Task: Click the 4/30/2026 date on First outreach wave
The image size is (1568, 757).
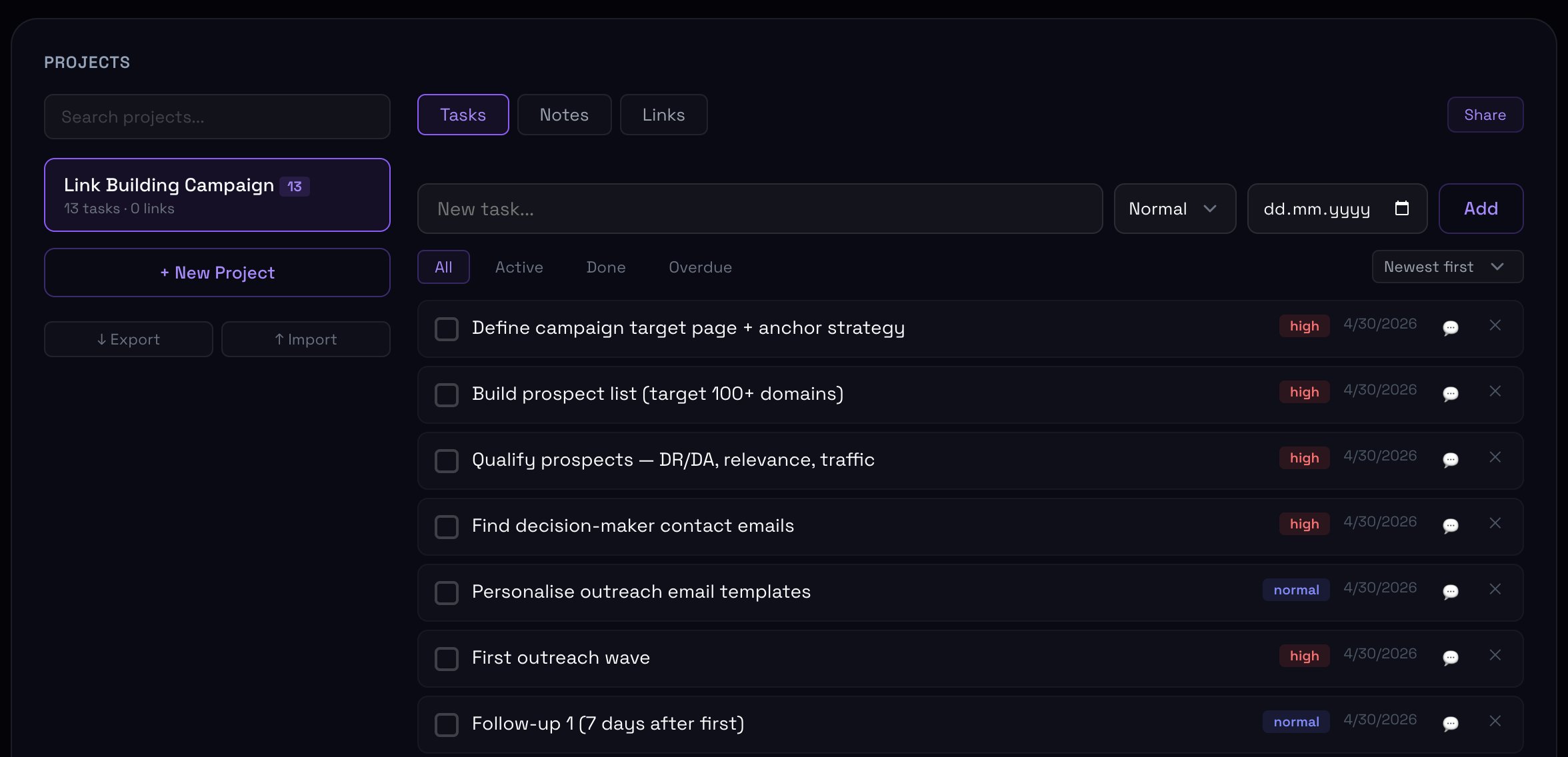Action: pos(1380,654)
